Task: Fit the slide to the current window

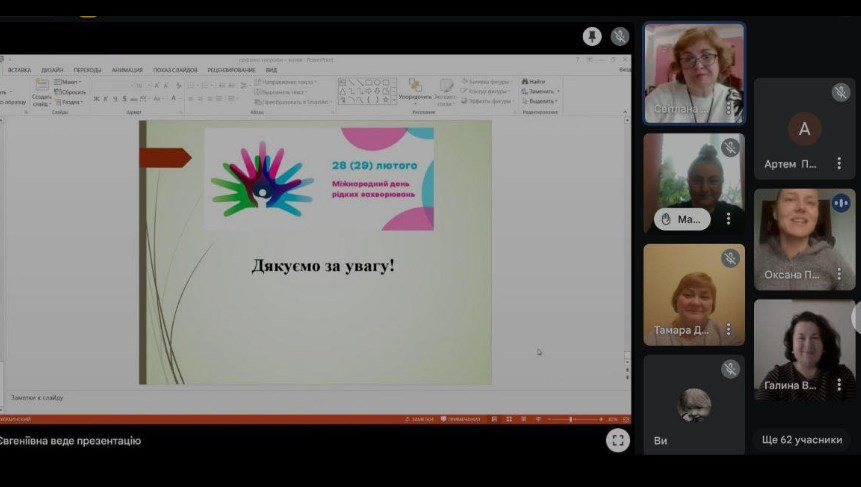Action: pos(626,419)
